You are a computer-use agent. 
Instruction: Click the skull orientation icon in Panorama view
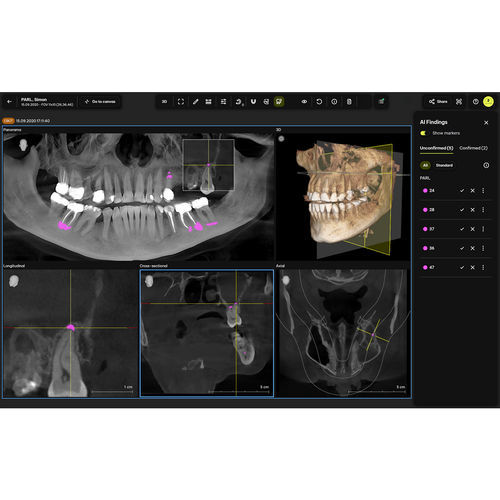[x=23, y=145]
